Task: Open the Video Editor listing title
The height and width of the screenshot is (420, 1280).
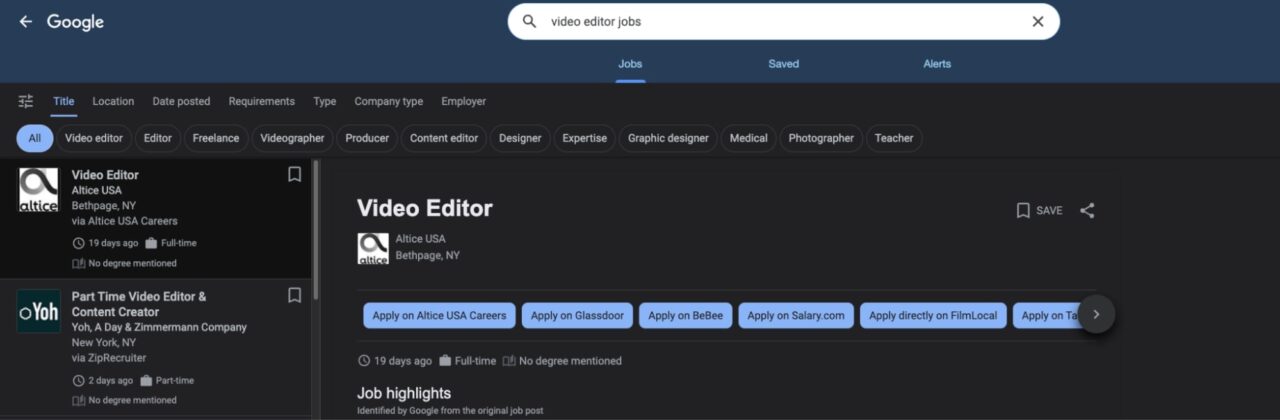Action: click(105, 175)
